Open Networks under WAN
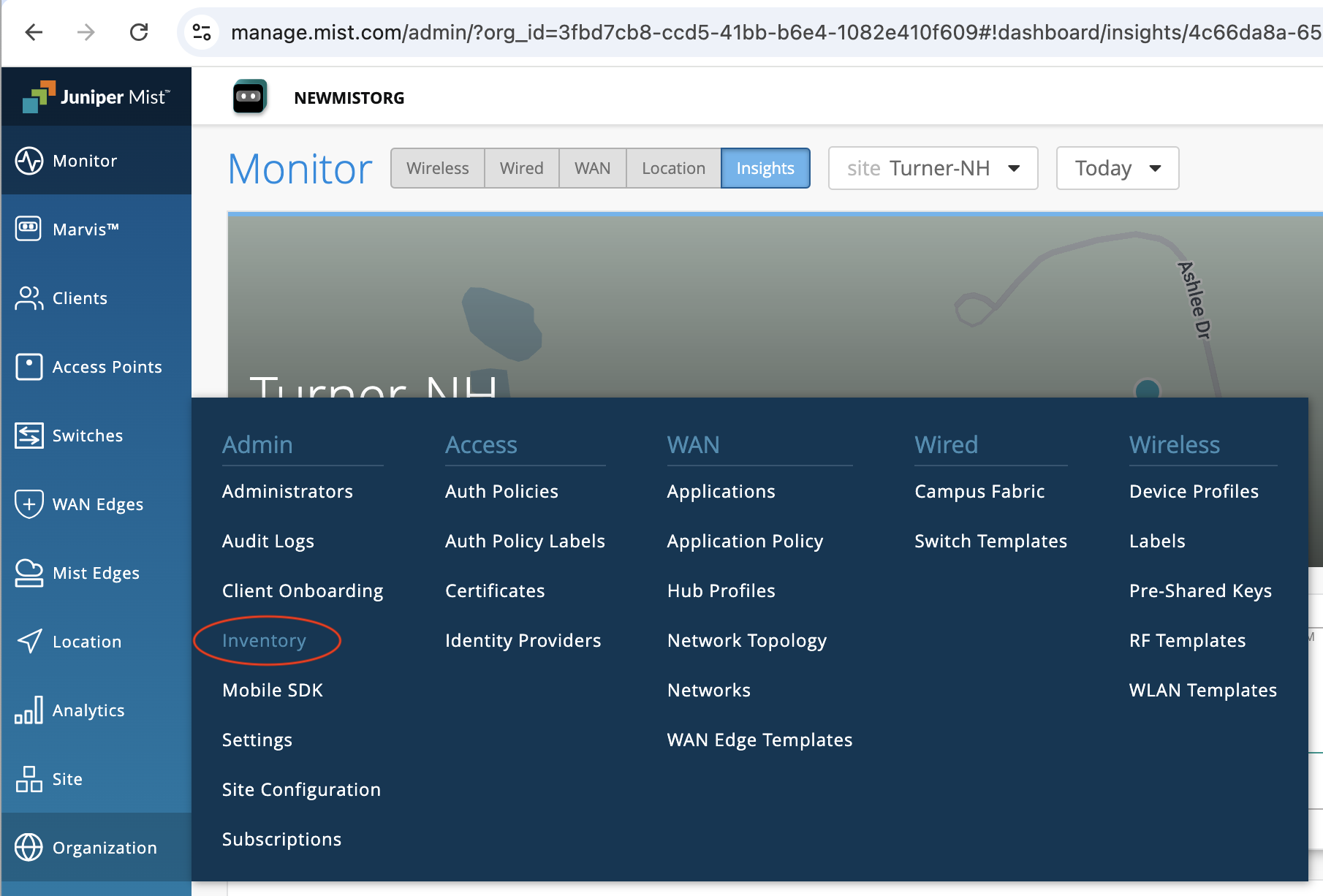Image resolution: width=1323 pixels, height=896 pixels. 709,690
